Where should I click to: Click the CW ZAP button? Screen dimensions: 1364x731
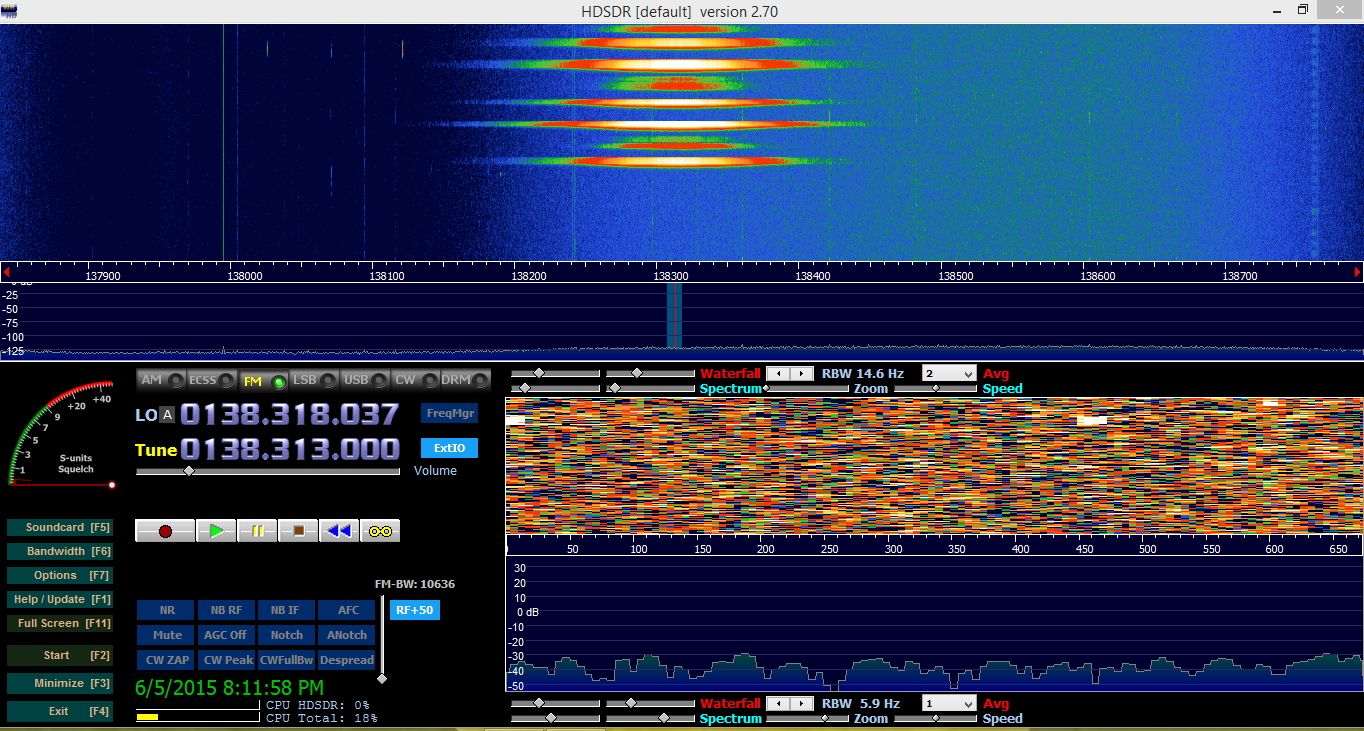click(x=166, y=660)
